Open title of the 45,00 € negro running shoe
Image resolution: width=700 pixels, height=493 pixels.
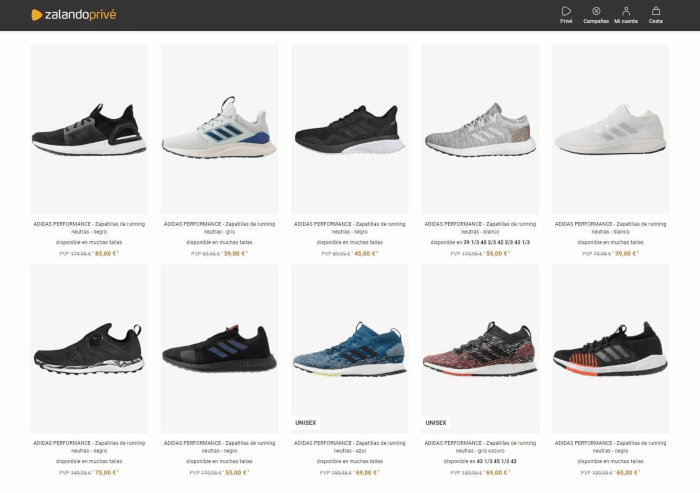pyautogui.click(x=350, y=228)
